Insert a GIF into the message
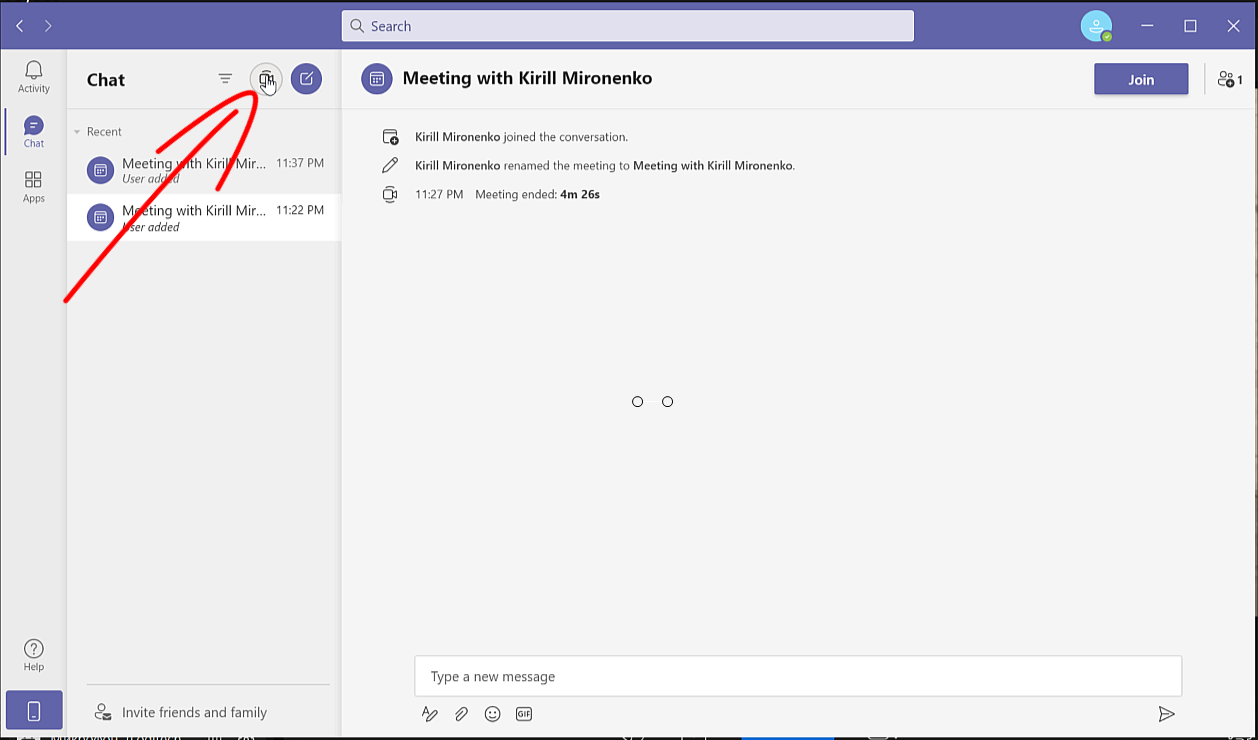The image size is (1258, 740). 523,713
